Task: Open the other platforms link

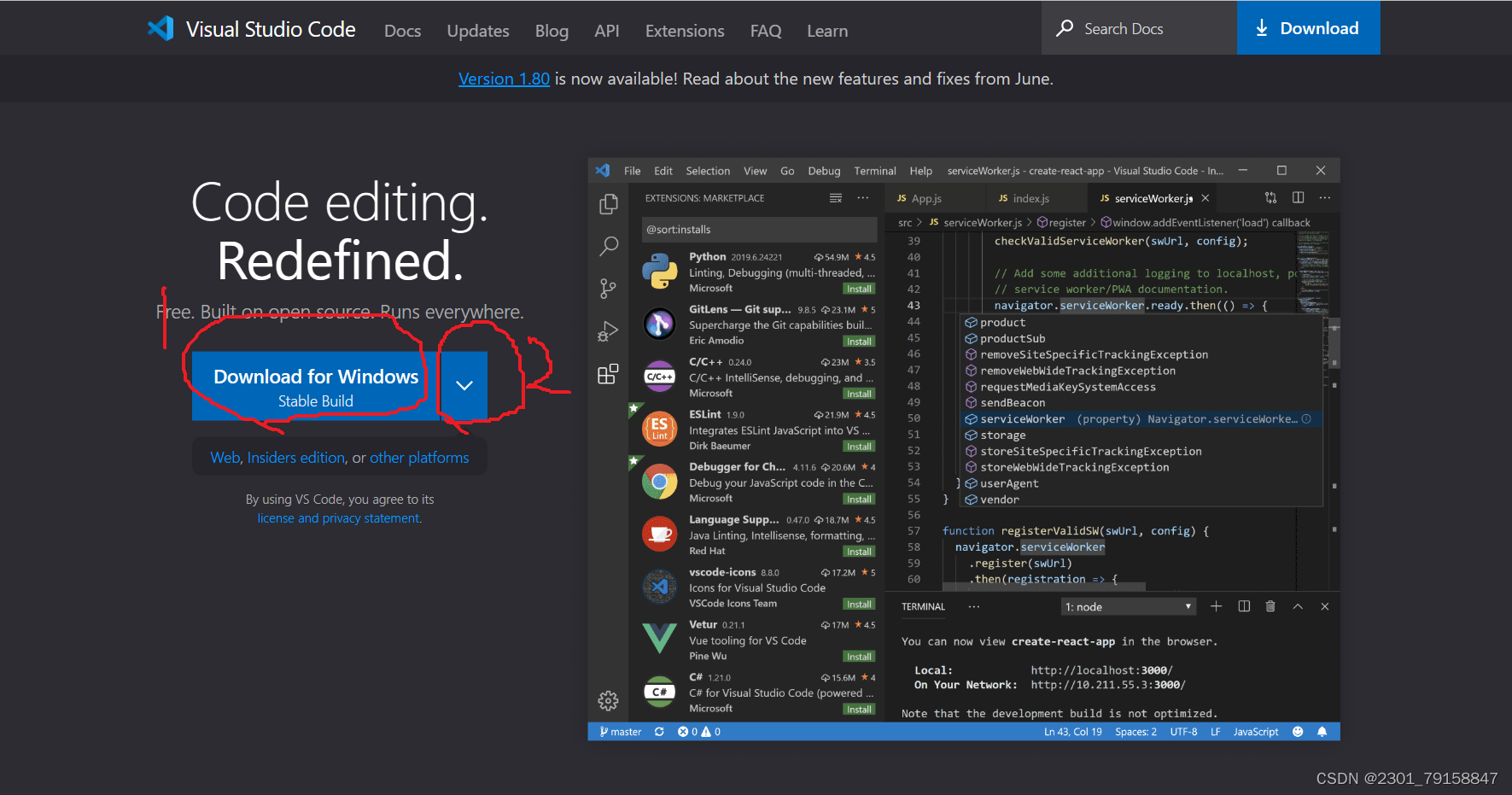Action: click(x=419, y=458)
